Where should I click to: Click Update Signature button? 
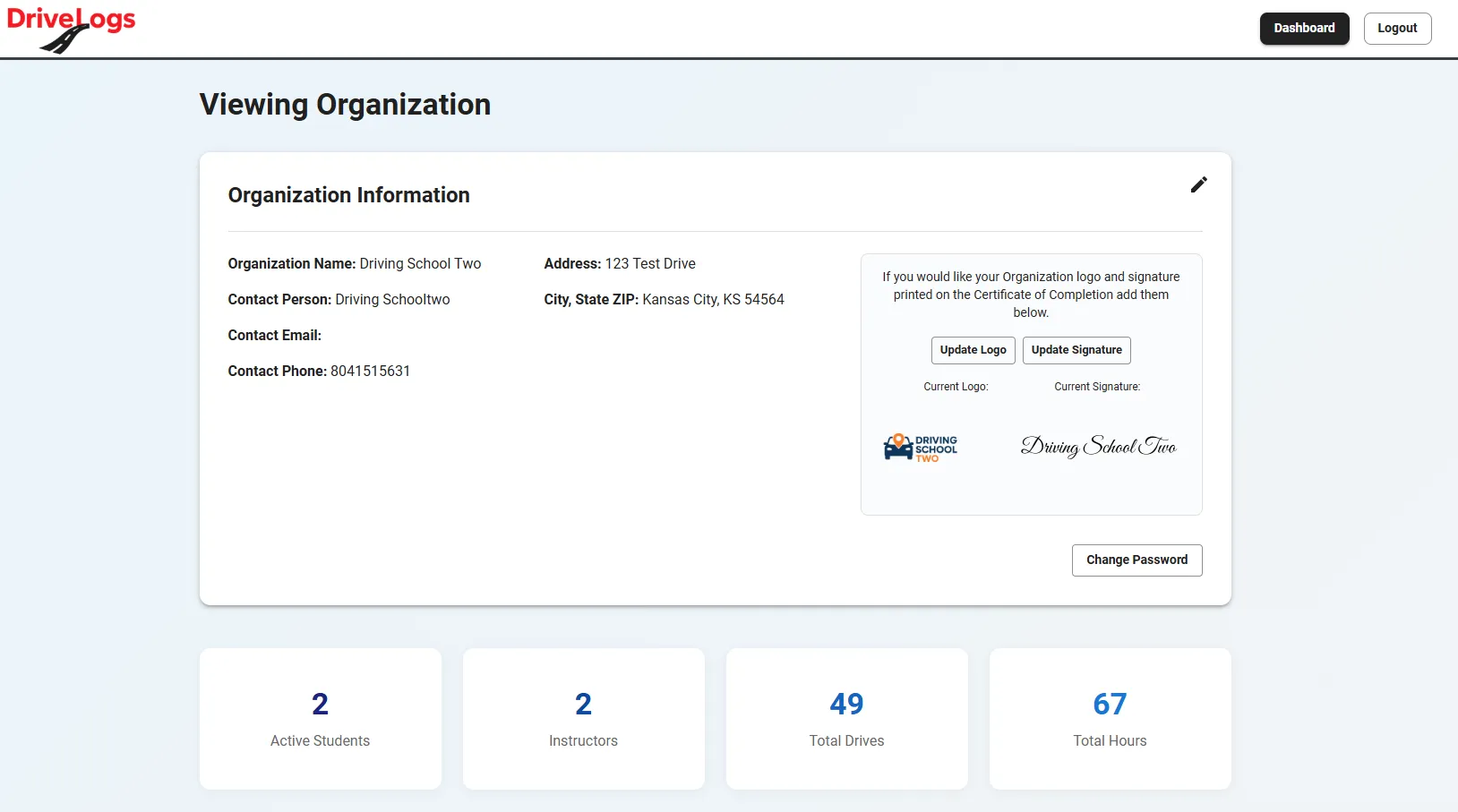pos(1076,350)
